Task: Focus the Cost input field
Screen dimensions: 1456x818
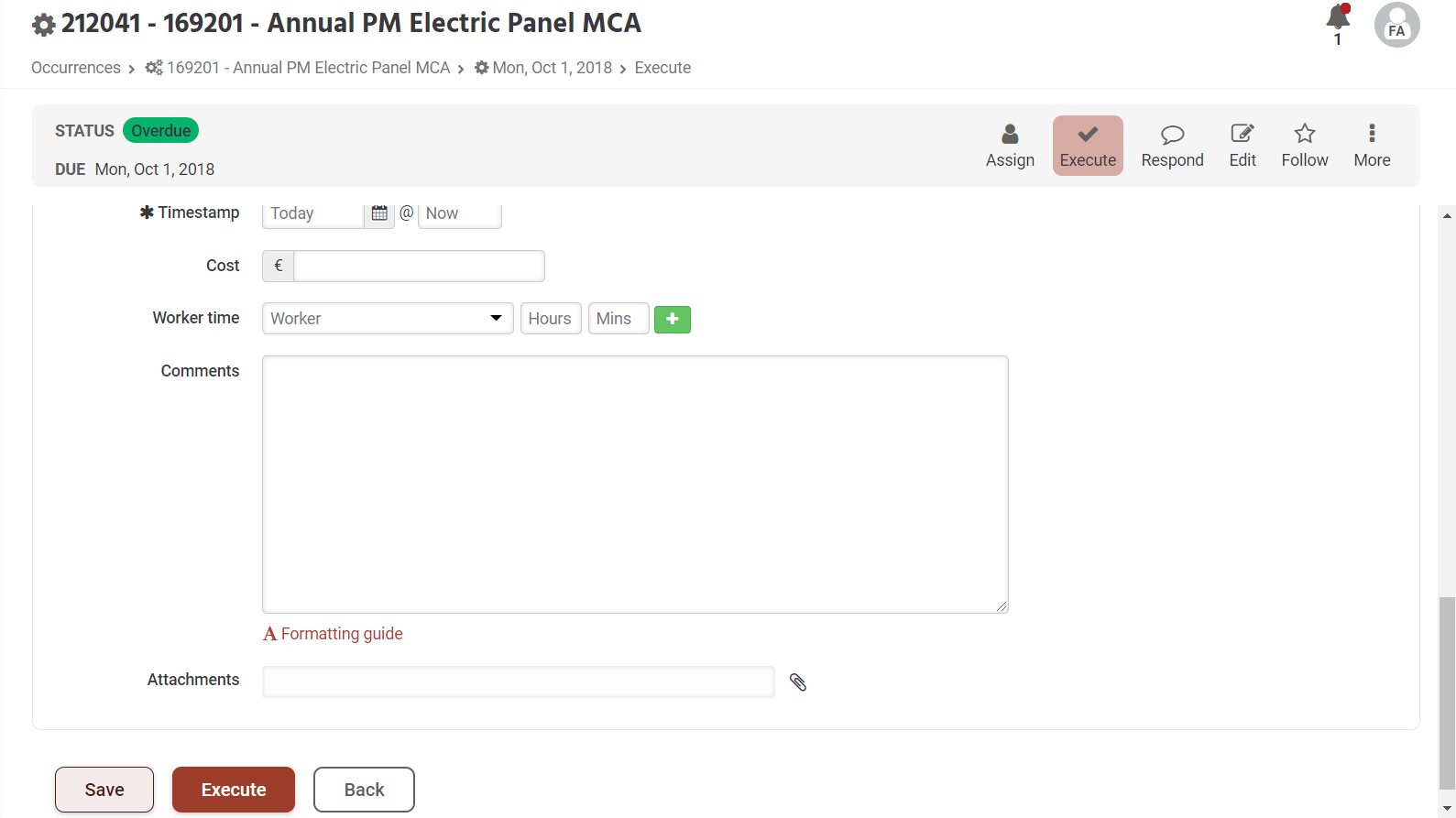Action: click(x=419, y=266)
